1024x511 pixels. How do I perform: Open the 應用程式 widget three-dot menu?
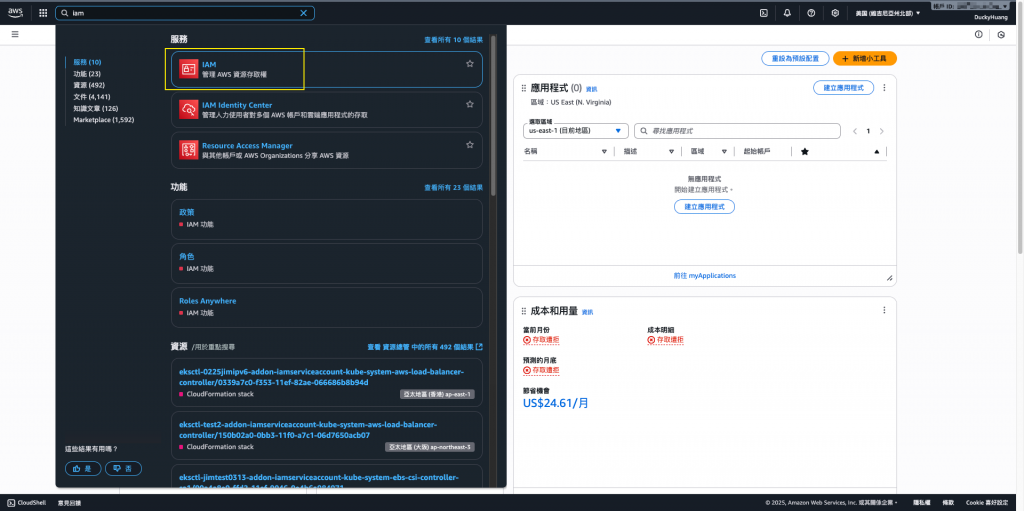(x=884, y=88)
